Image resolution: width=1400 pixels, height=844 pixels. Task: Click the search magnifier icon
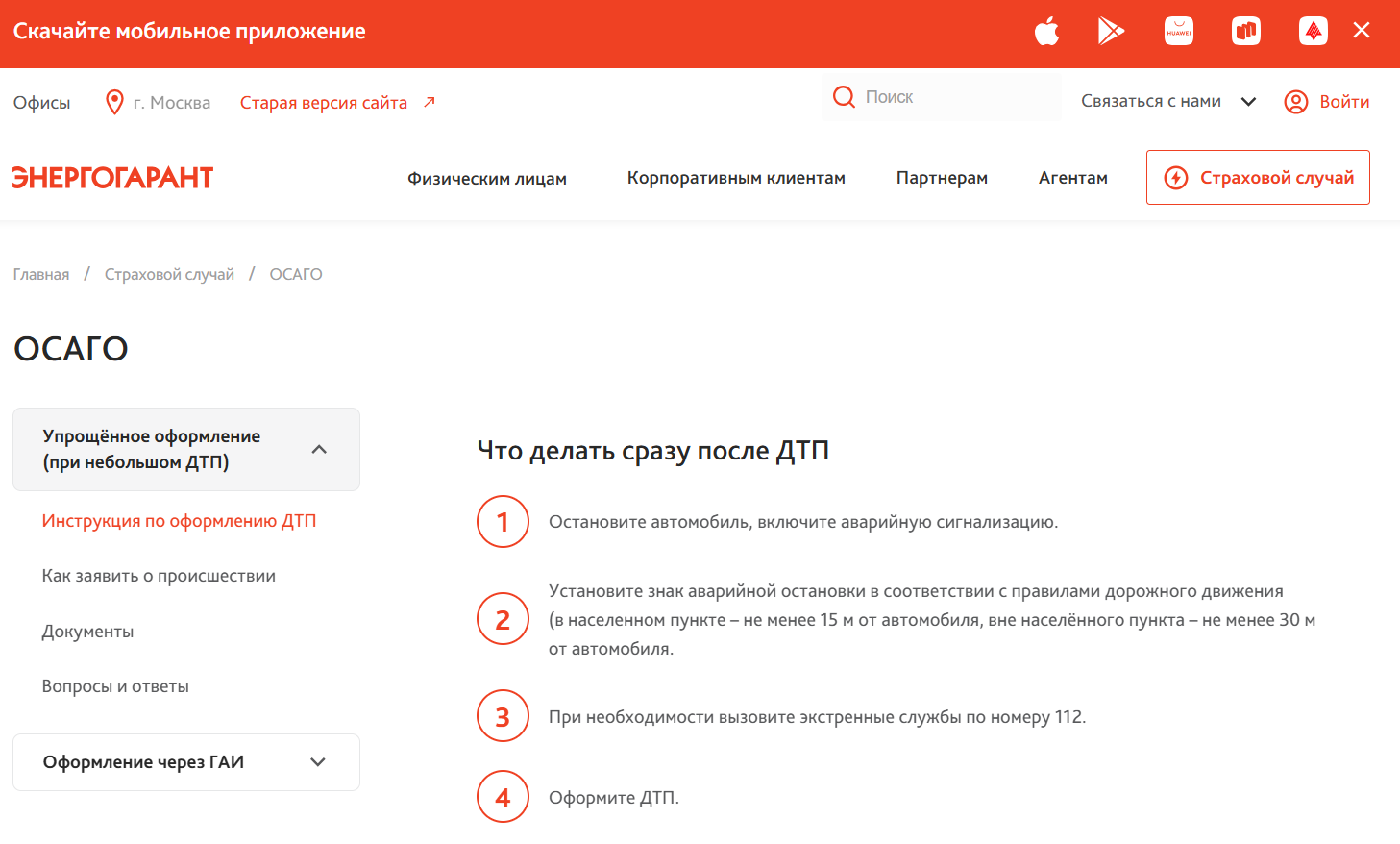(844, 97)
